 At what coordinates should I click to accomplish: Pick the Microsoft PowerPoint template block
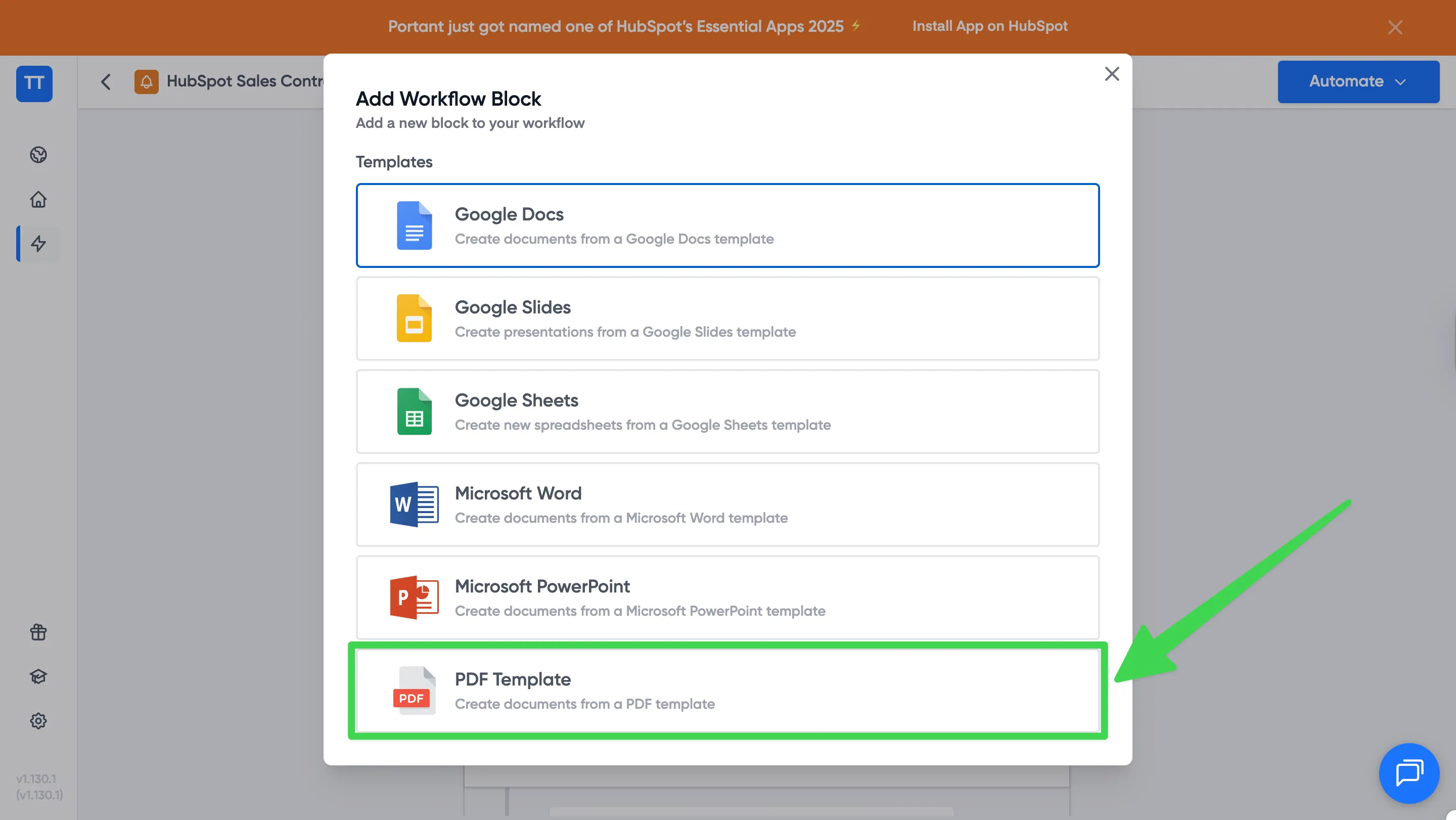click(x=727, y=598)
